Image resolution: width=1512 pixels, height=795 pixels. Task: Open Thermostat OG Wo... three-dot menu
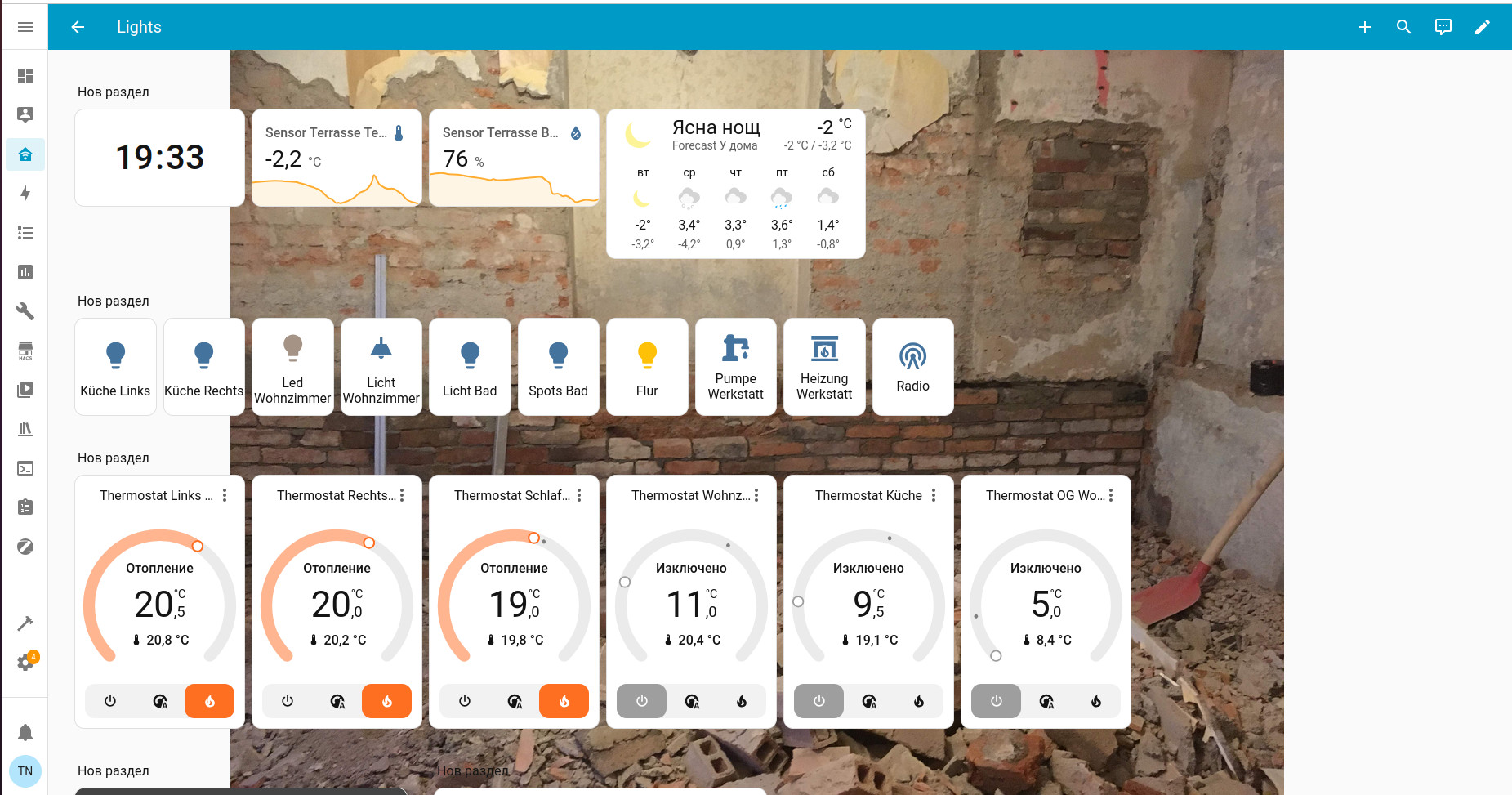pos(1111,495)
